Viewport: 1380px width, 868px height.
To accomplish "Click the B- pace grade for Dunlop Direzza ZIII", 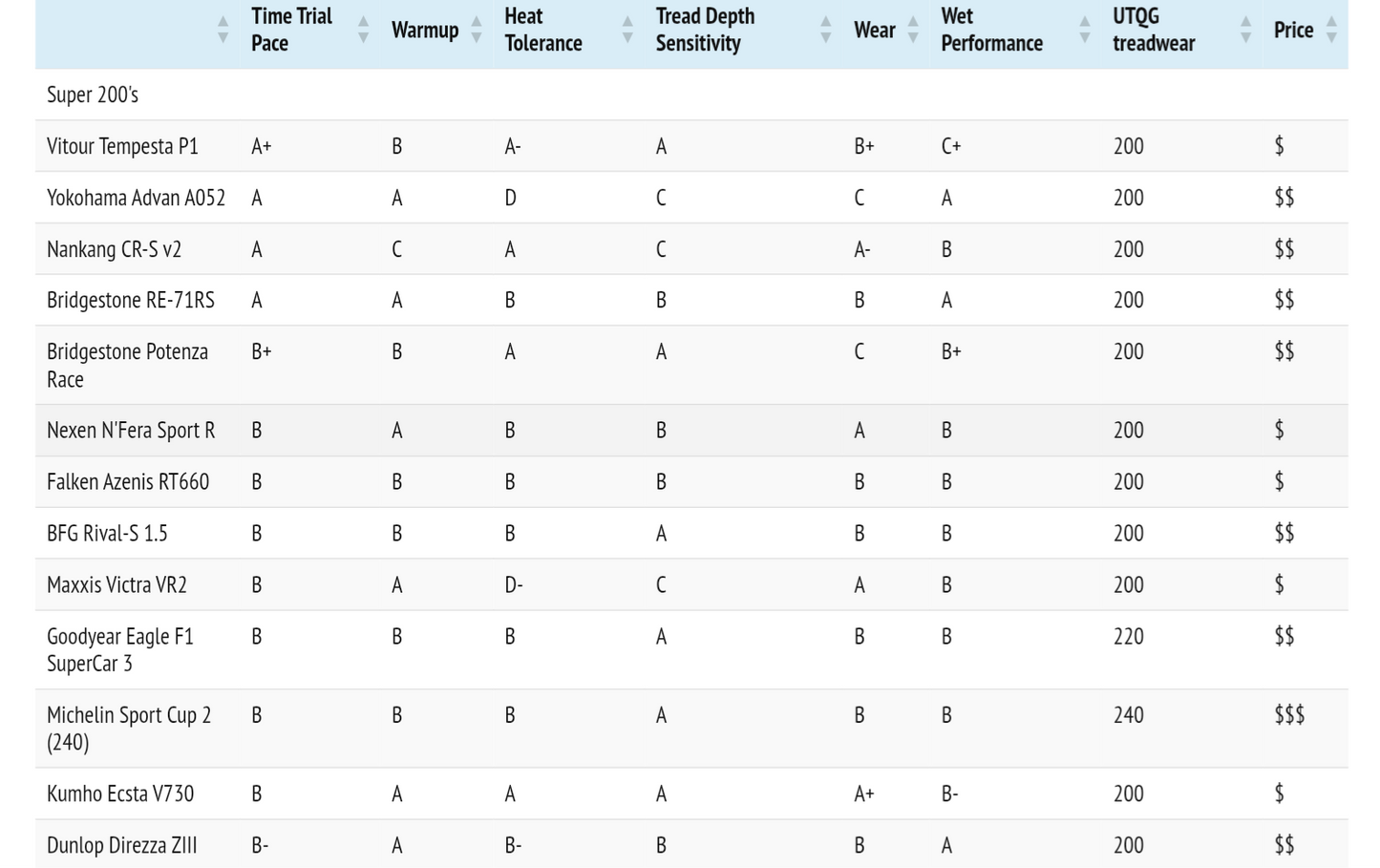I will (260, 845).
